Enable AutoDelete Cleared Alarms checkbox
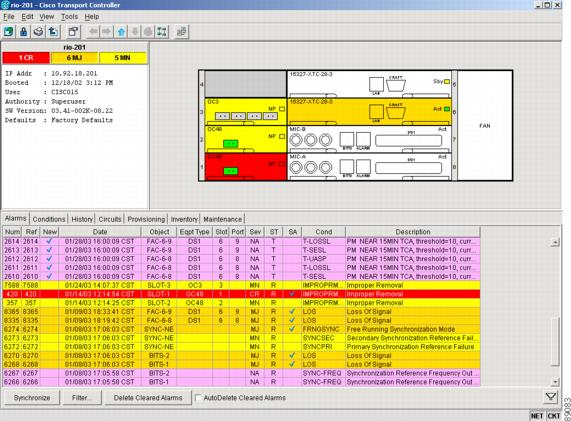The image size is (571, 421). [198, 398]
